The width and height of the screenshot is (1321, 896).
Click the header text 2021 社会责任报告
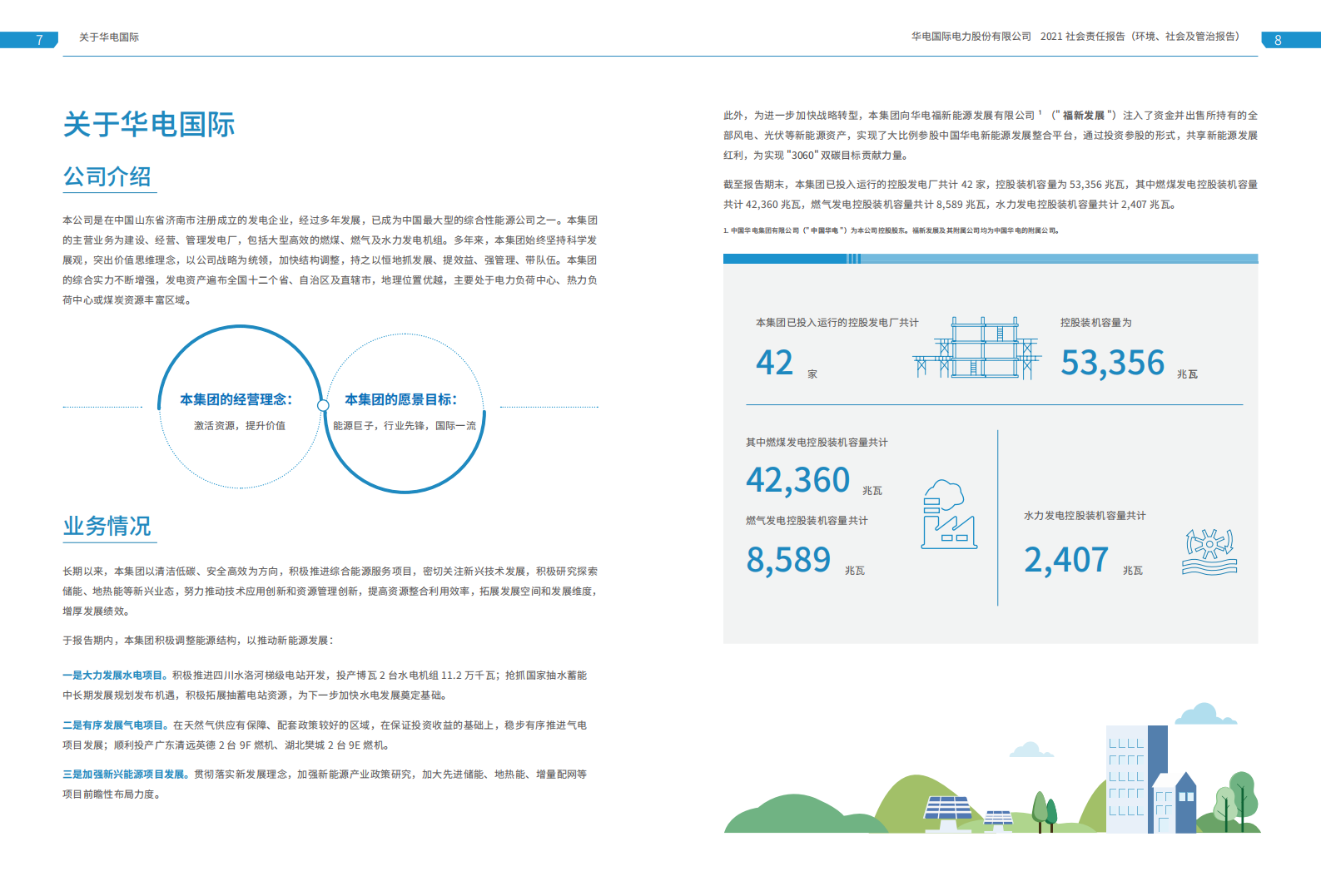point(1083,37)
